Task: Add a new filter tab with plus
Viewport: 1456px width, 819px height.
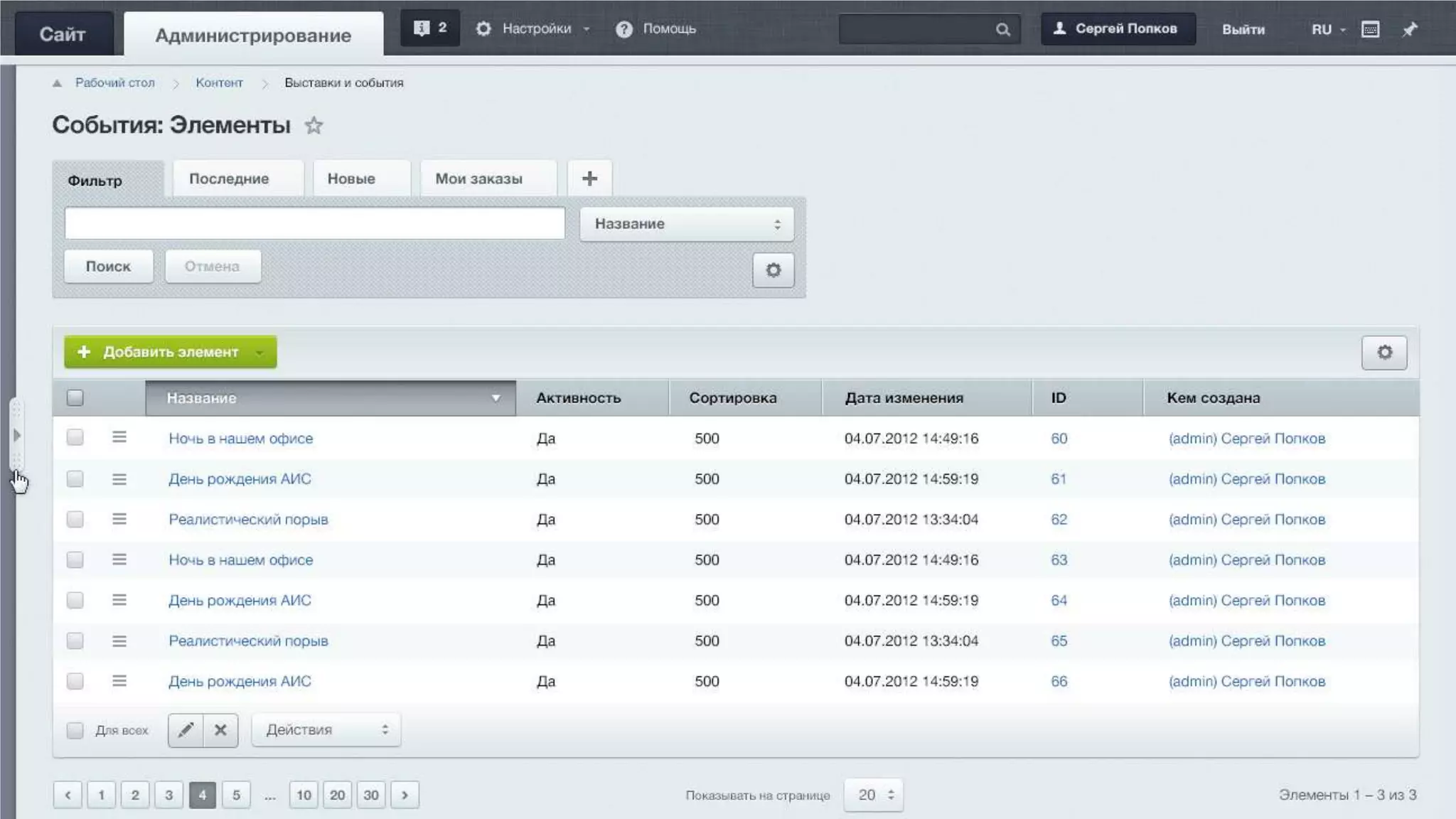Action: tap(589, 178)
